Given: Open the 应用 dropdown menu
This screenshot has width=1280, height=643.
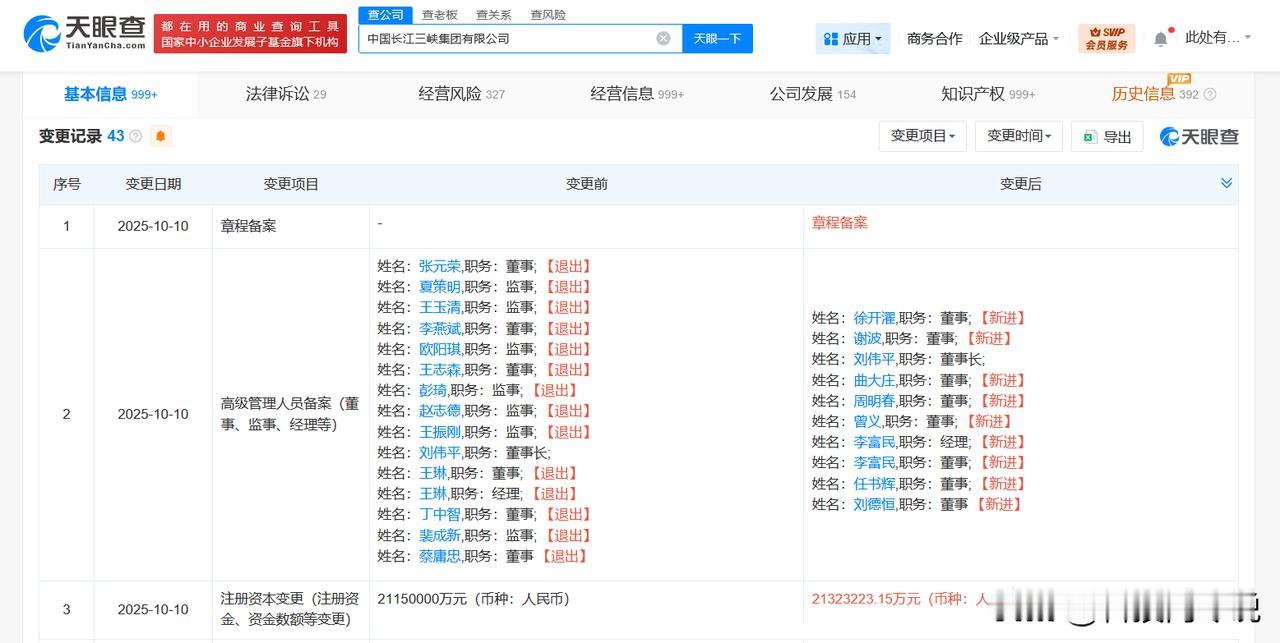Looking at the screenshot, I should 852,38.
